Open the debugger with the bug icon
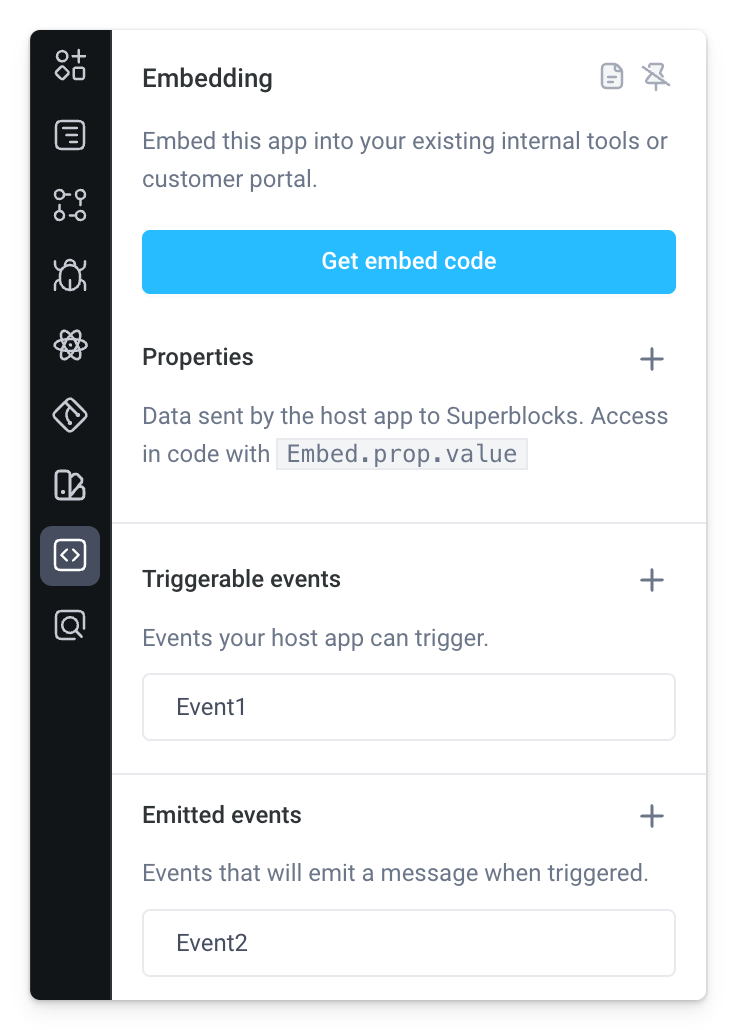This screenshot has height=1030, width=736. (x=69, y=275)
